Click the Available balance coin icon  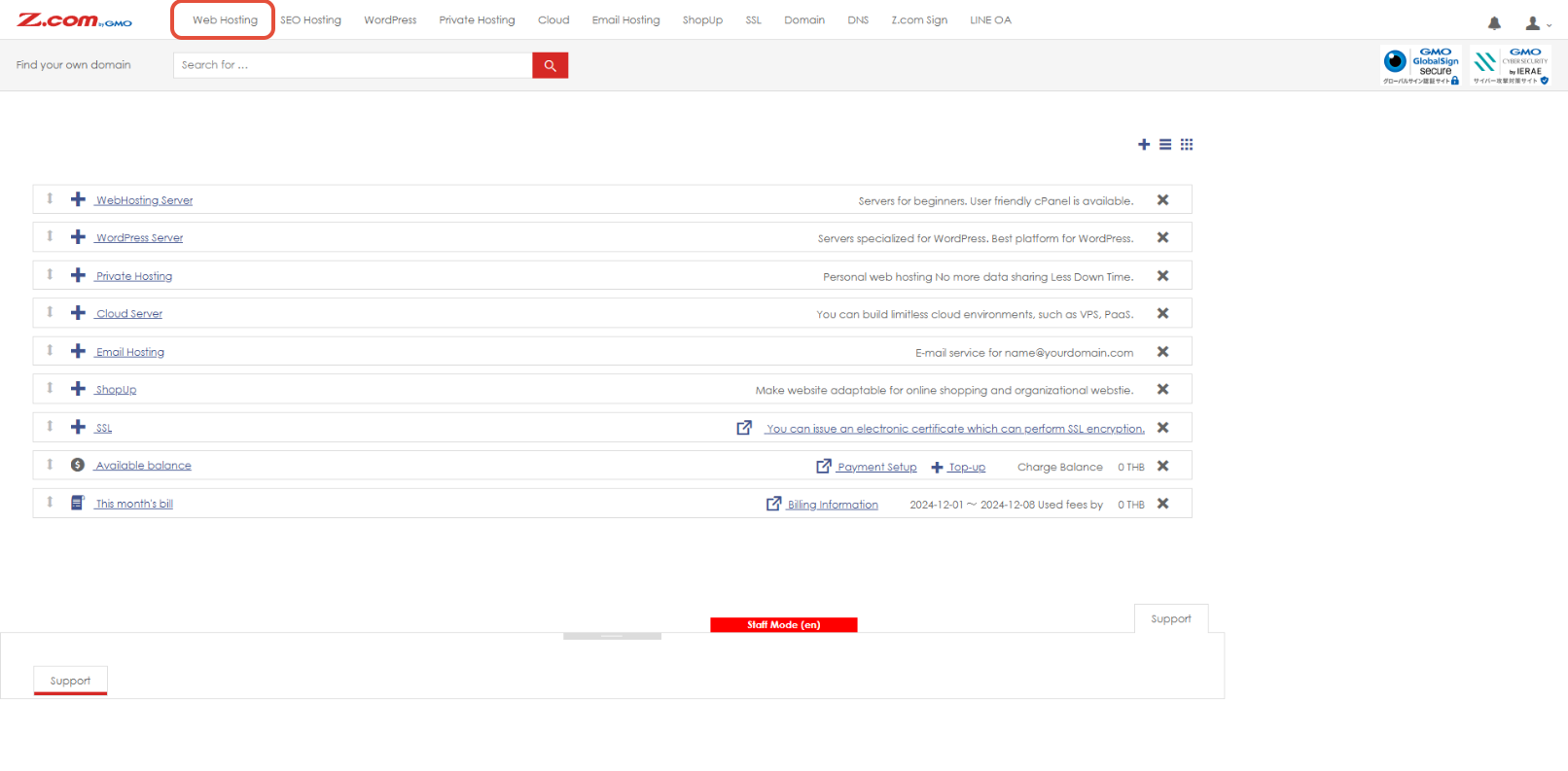point(78,465)
